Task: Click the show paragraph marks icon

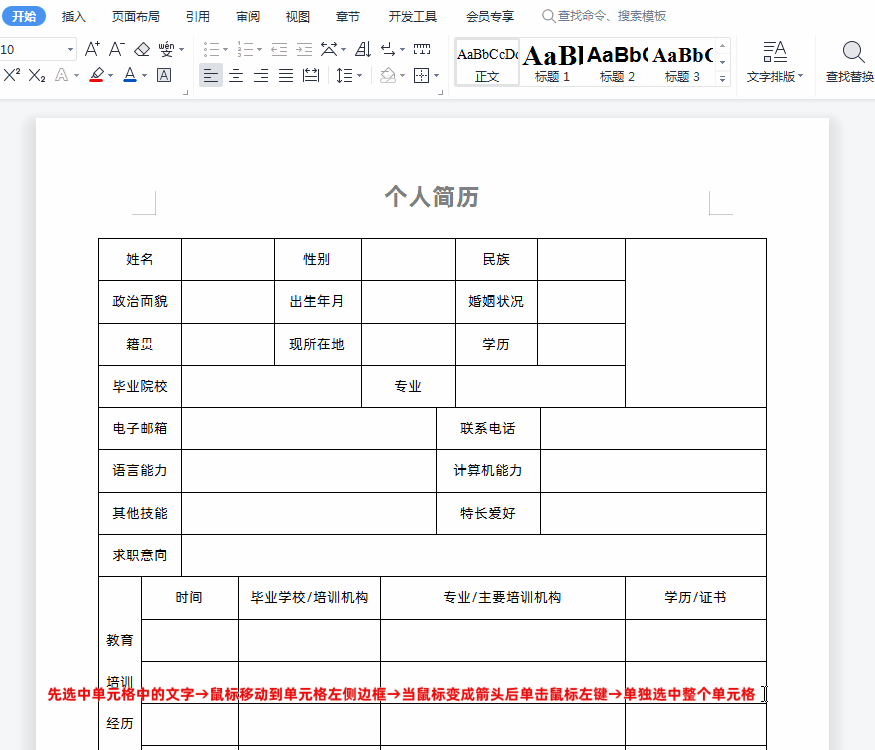Action: tap(388, 49)
